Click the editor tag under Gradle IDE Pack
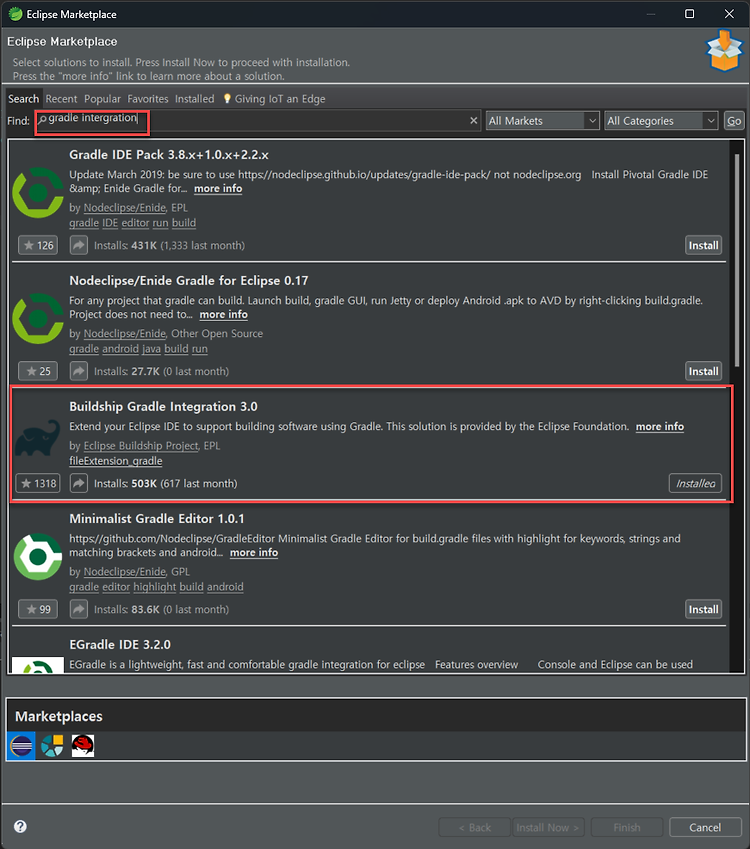 click(x=135, y=223)
